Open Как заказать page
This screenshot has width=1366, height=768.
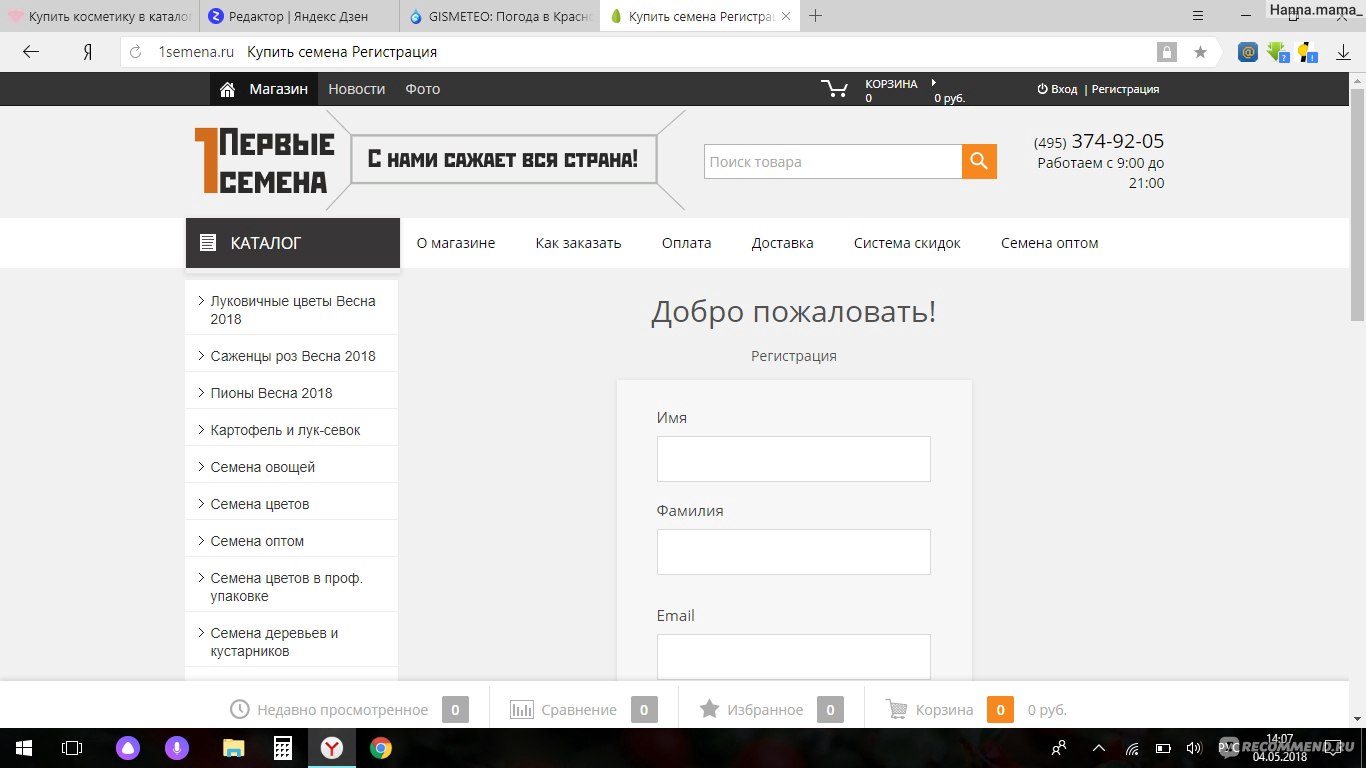coord(578,243)
